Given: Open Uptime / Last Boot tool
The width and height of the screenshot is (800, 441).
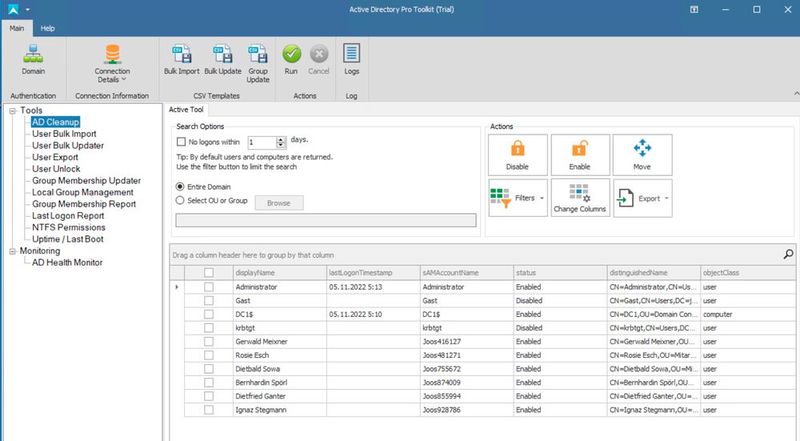Looking at the screenshot, I should pos(68,239).
